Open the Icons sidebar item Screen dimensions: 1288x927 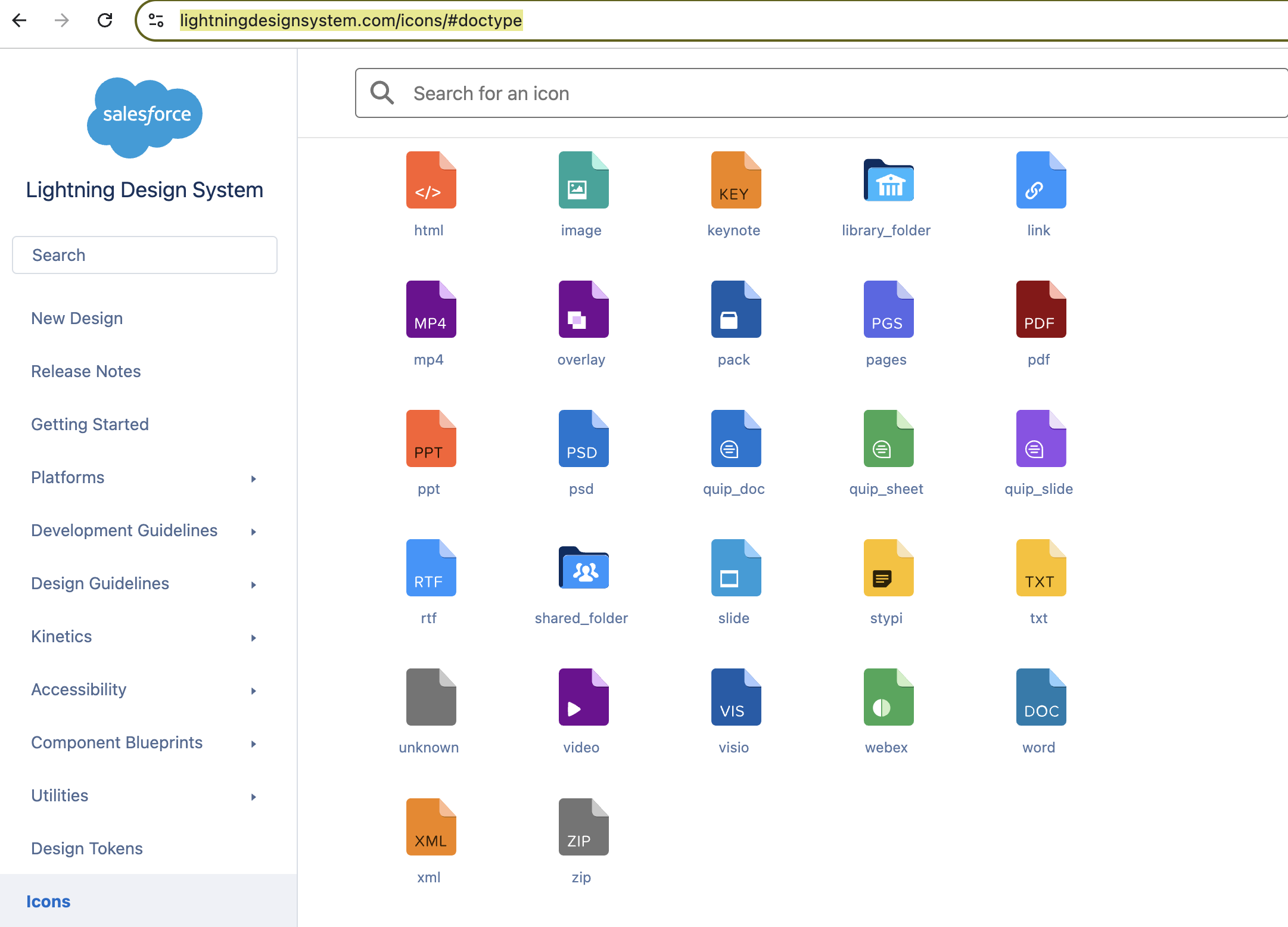48,901
